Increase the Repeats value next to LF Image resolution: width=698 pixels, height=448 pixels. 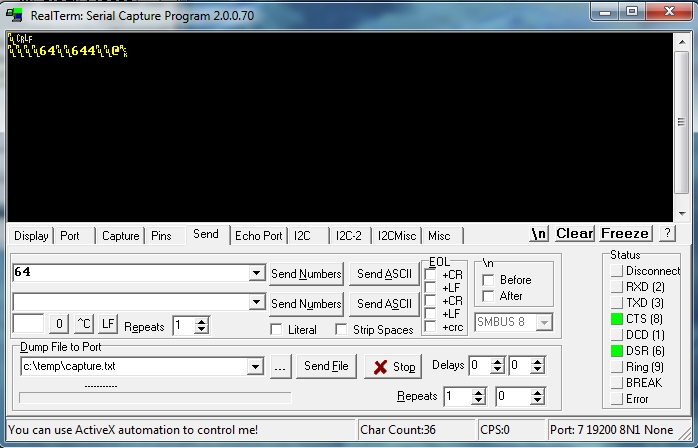[x=202, y=321]
